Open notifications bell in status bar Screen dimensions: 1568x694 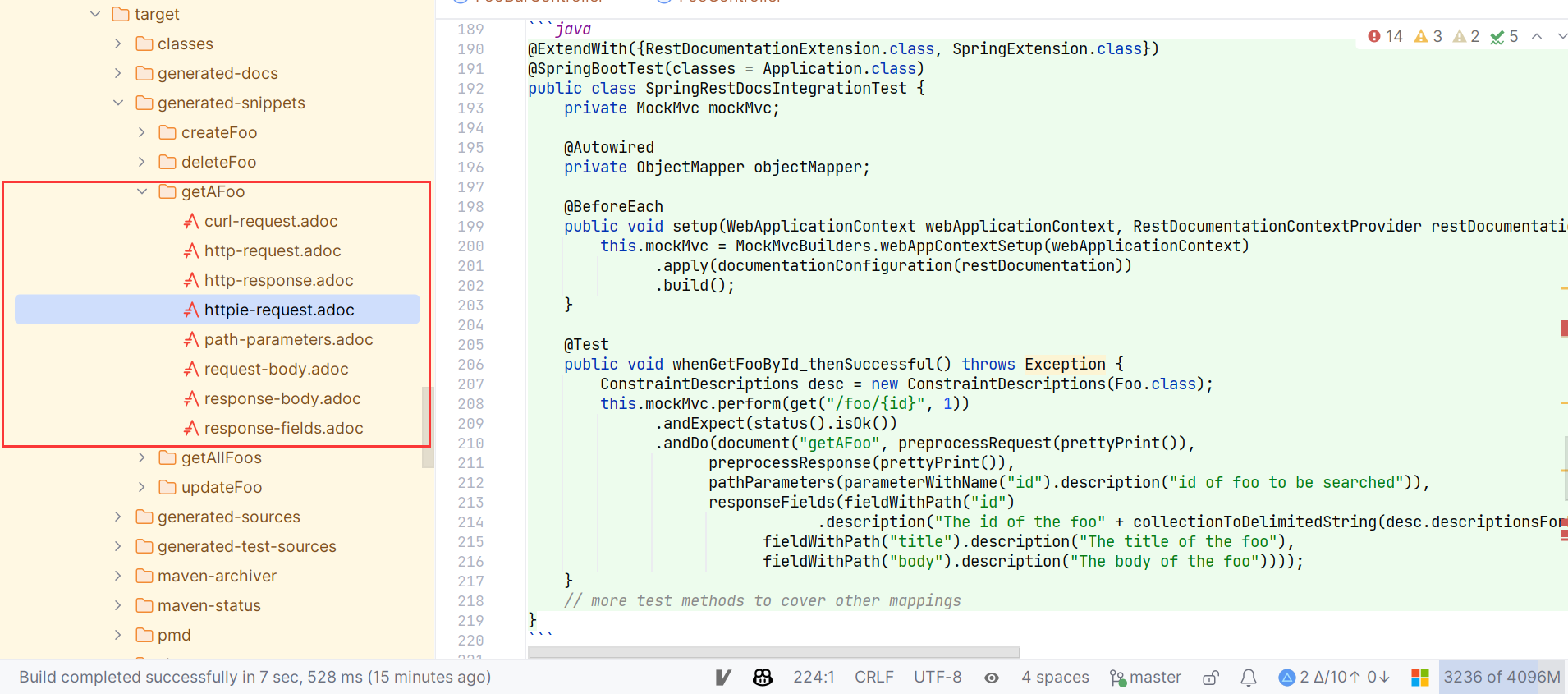(x=1249, y=678)
